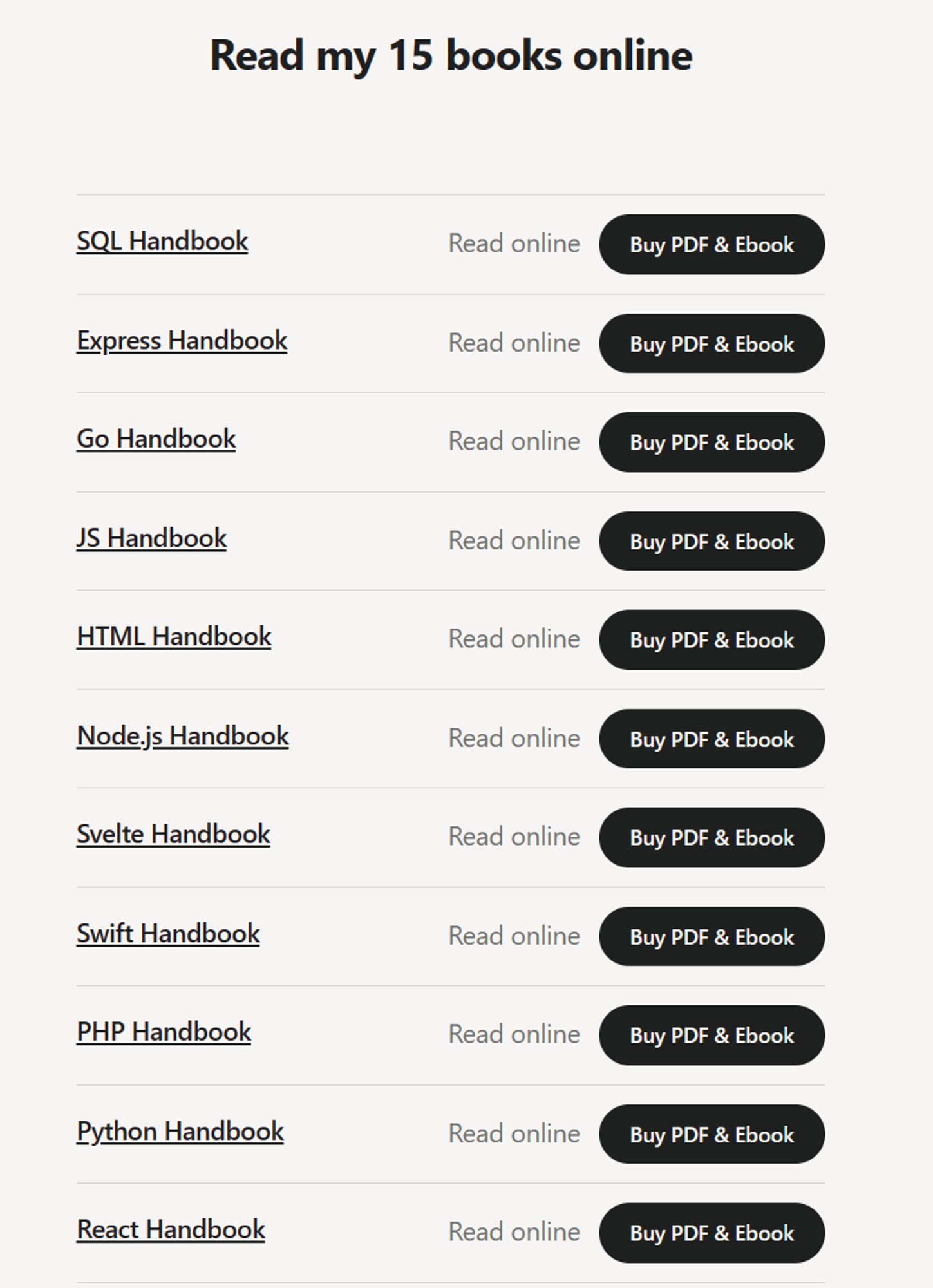Select Read online beside Node.js Handbook
Viewport: 933px width, 1288px height.
pyautogui.click(x=514, y=739)
